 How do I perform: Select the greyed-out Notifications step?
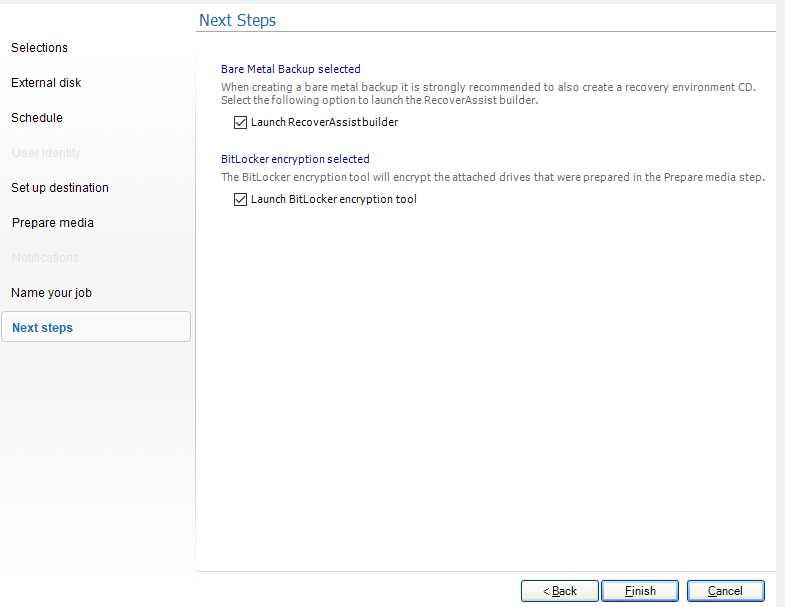(45, 258)
